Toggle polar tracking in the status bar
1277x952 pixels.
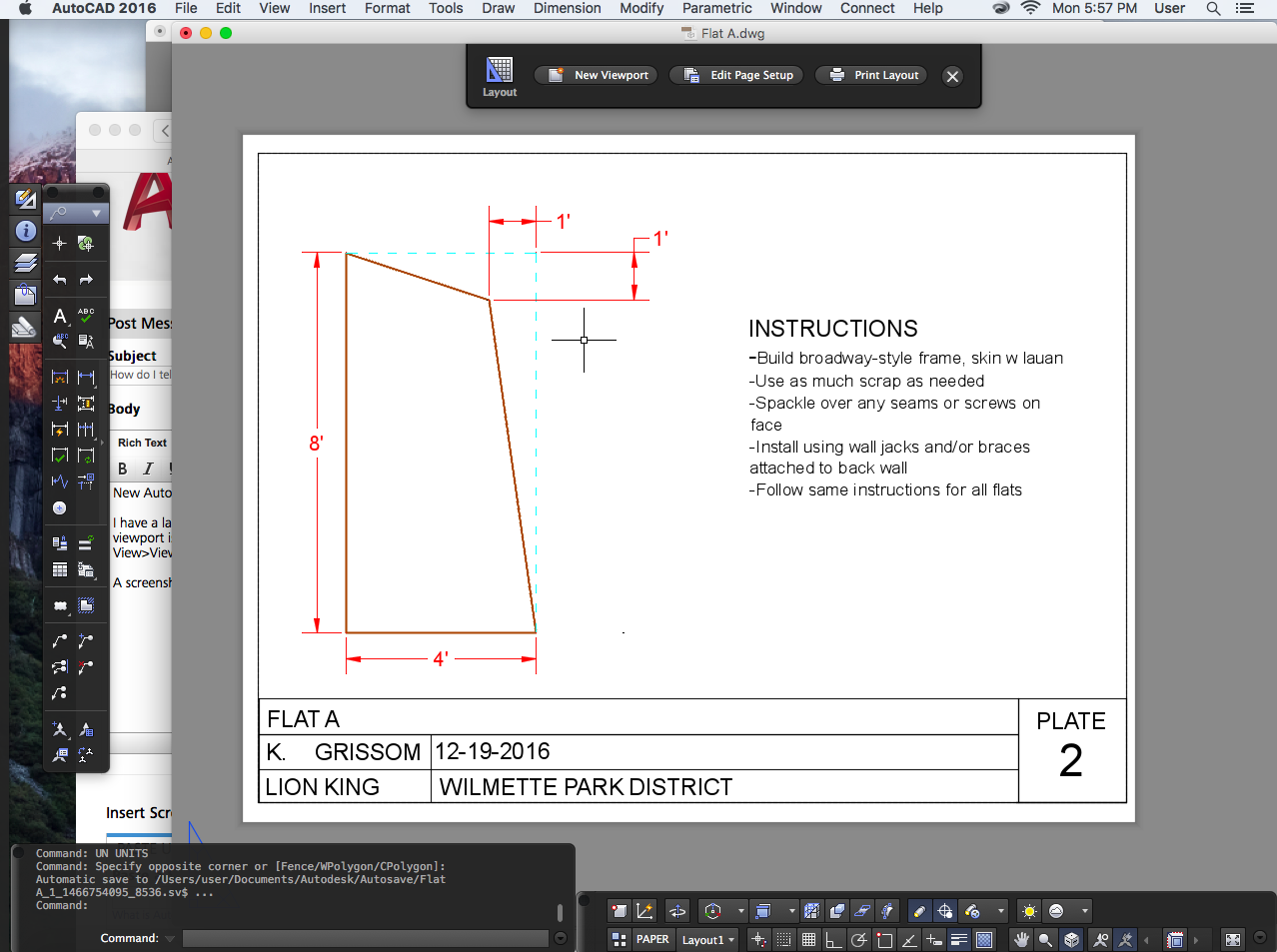858,940
